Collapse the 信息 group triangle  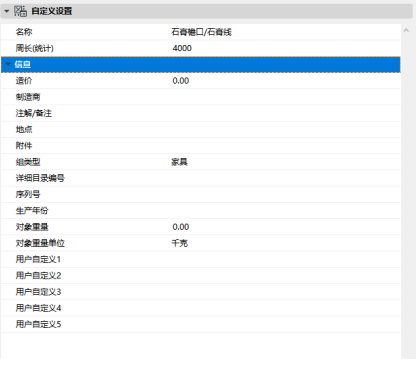coord(8,64)
